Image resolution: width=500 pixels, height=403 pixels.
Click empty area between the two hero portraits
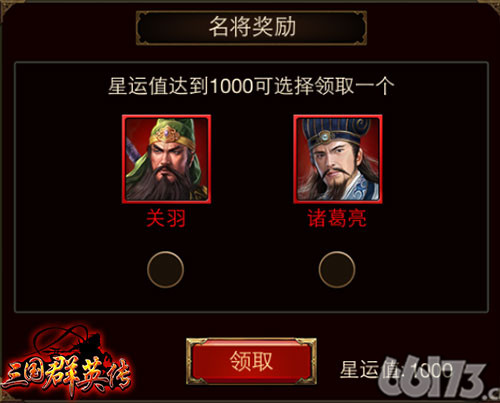[x=252, y=159]
